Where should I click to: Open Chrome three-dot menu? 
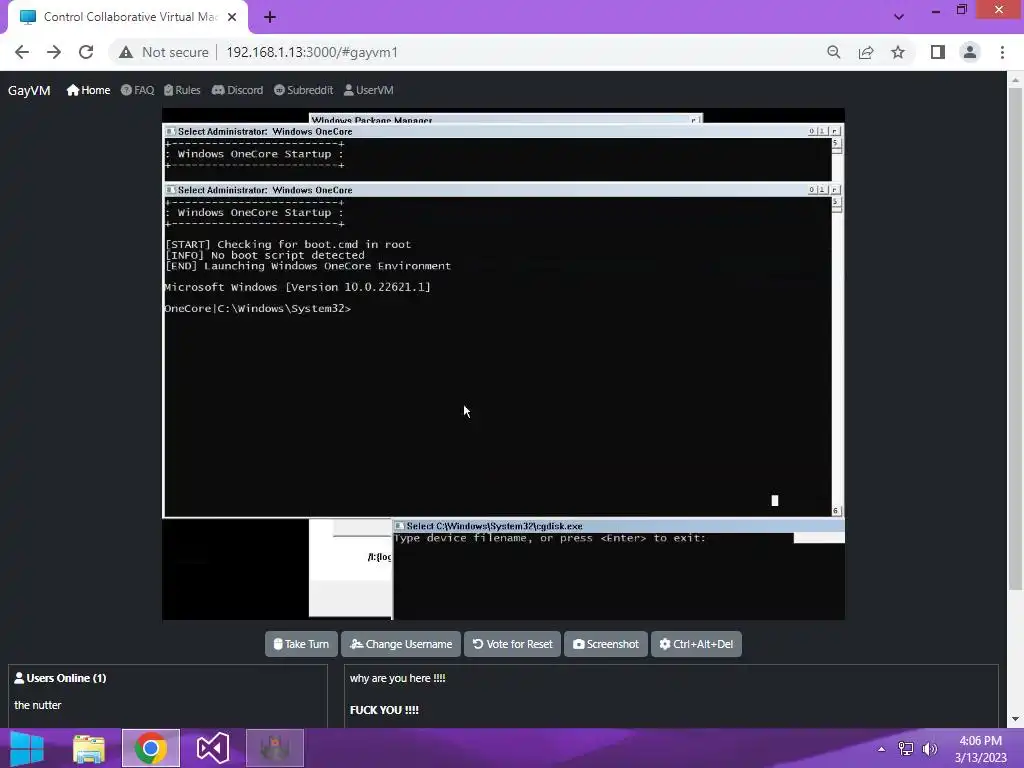point(1002,52)
